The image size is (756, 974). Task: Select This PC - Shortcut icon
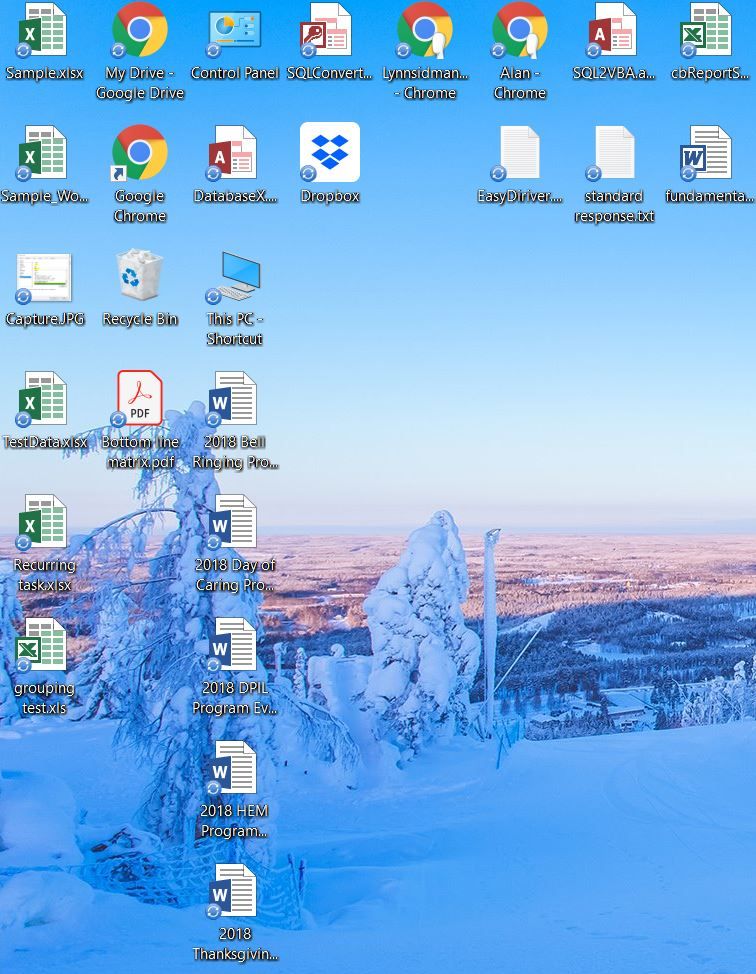[234, 276]
